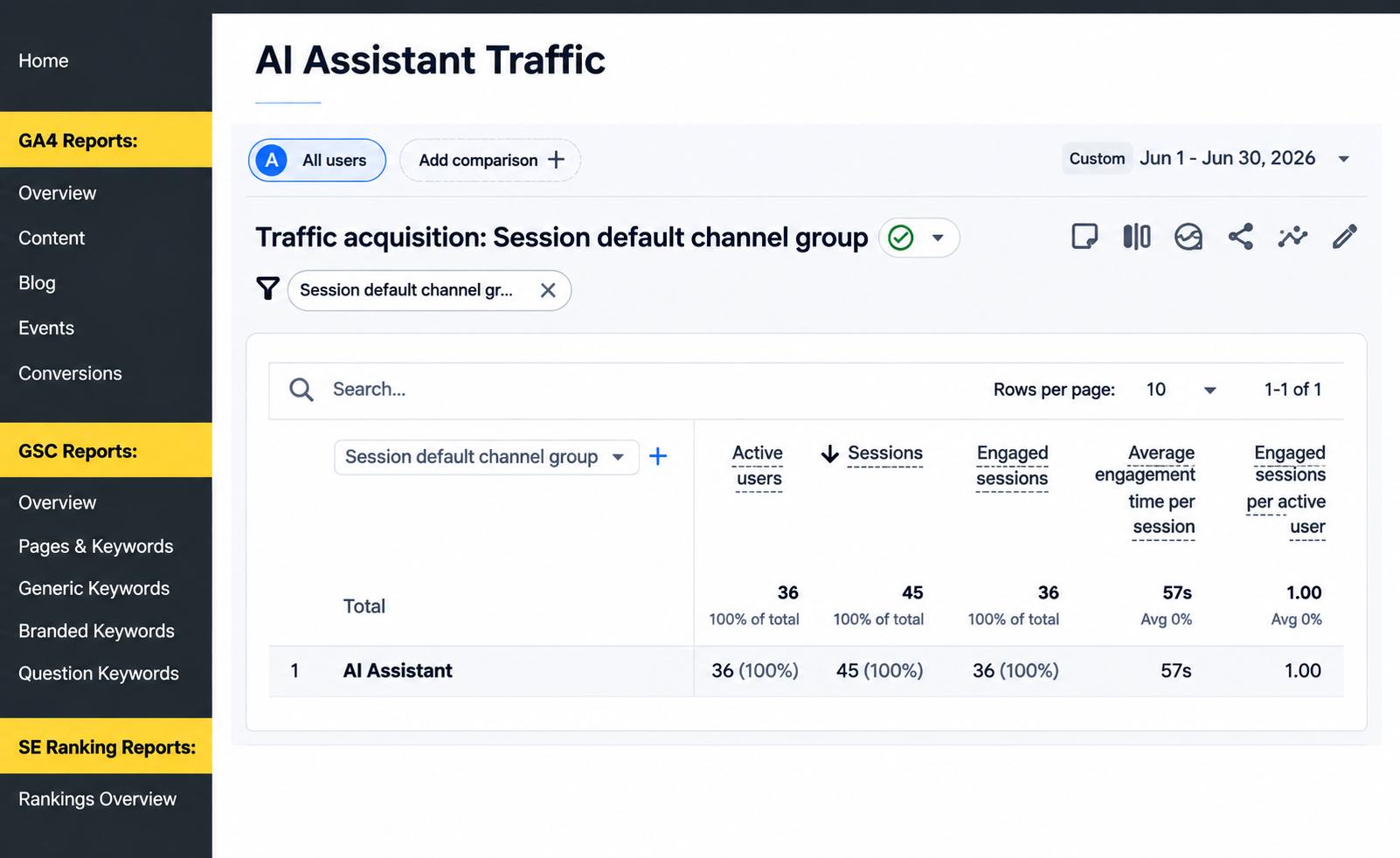
Task: Add a secondary dimension with blue plus
Action: pyautogui.click(x=658, y=456)
